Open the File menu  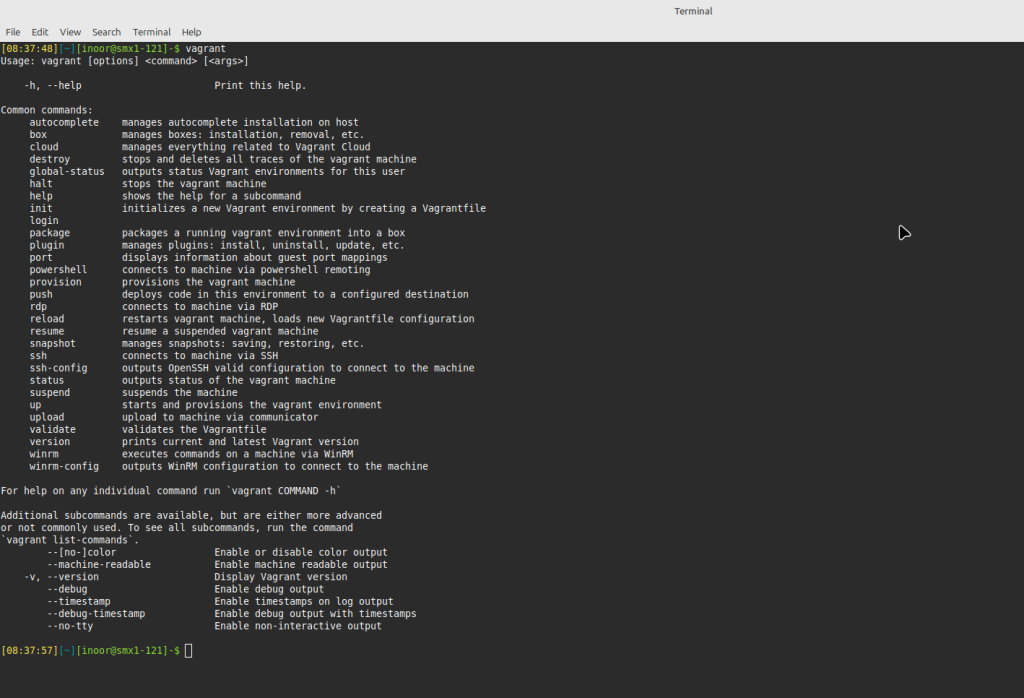click(13, 32)
